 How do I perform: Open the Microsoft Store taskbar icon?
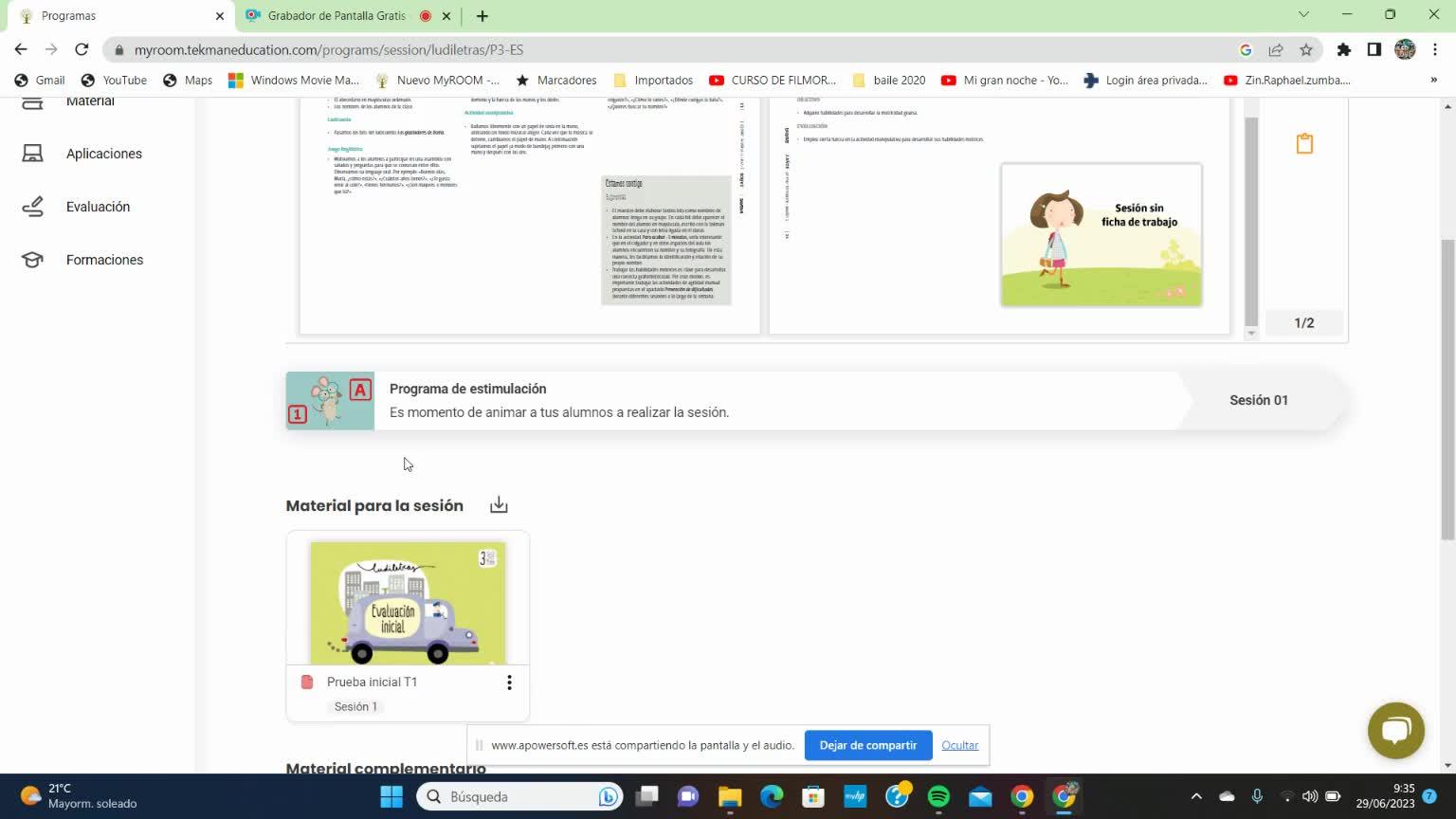pyautogui.click(x=813, y=796)
